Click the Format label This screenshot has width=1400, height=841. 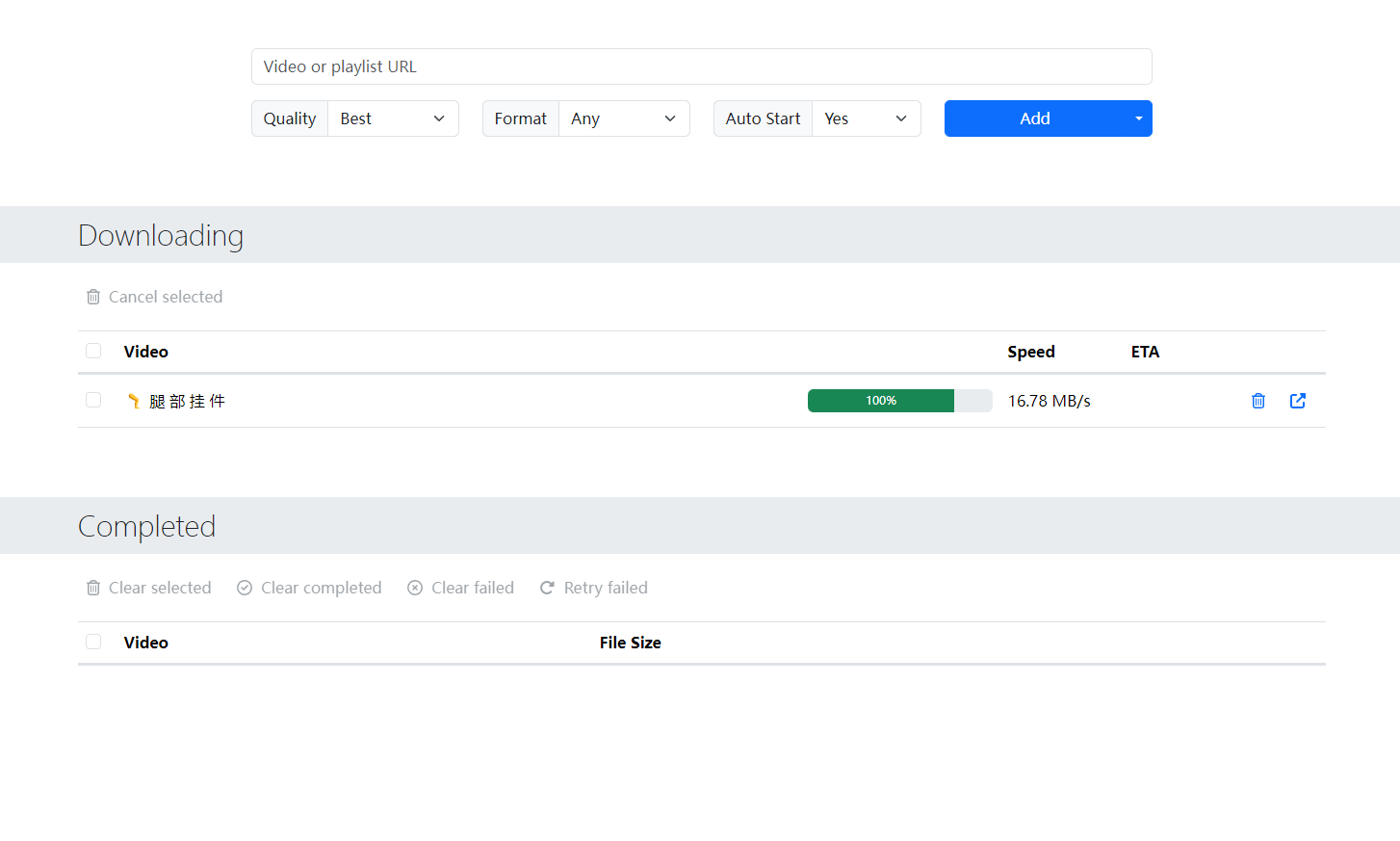click(521, 118)
